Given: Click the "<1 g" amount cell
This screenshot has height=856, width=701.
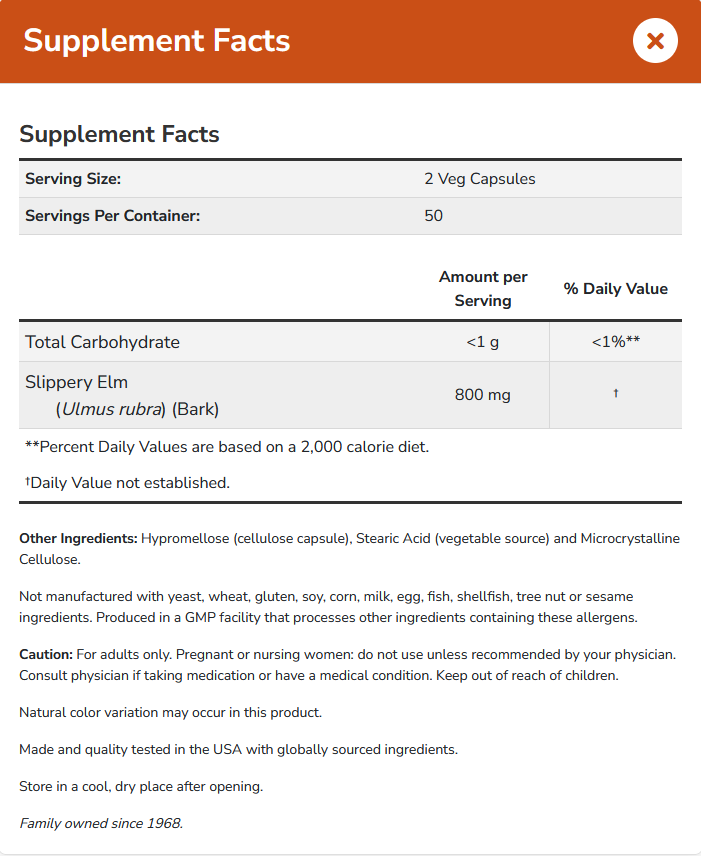Looking at the screenshot, I should [483, 342].
